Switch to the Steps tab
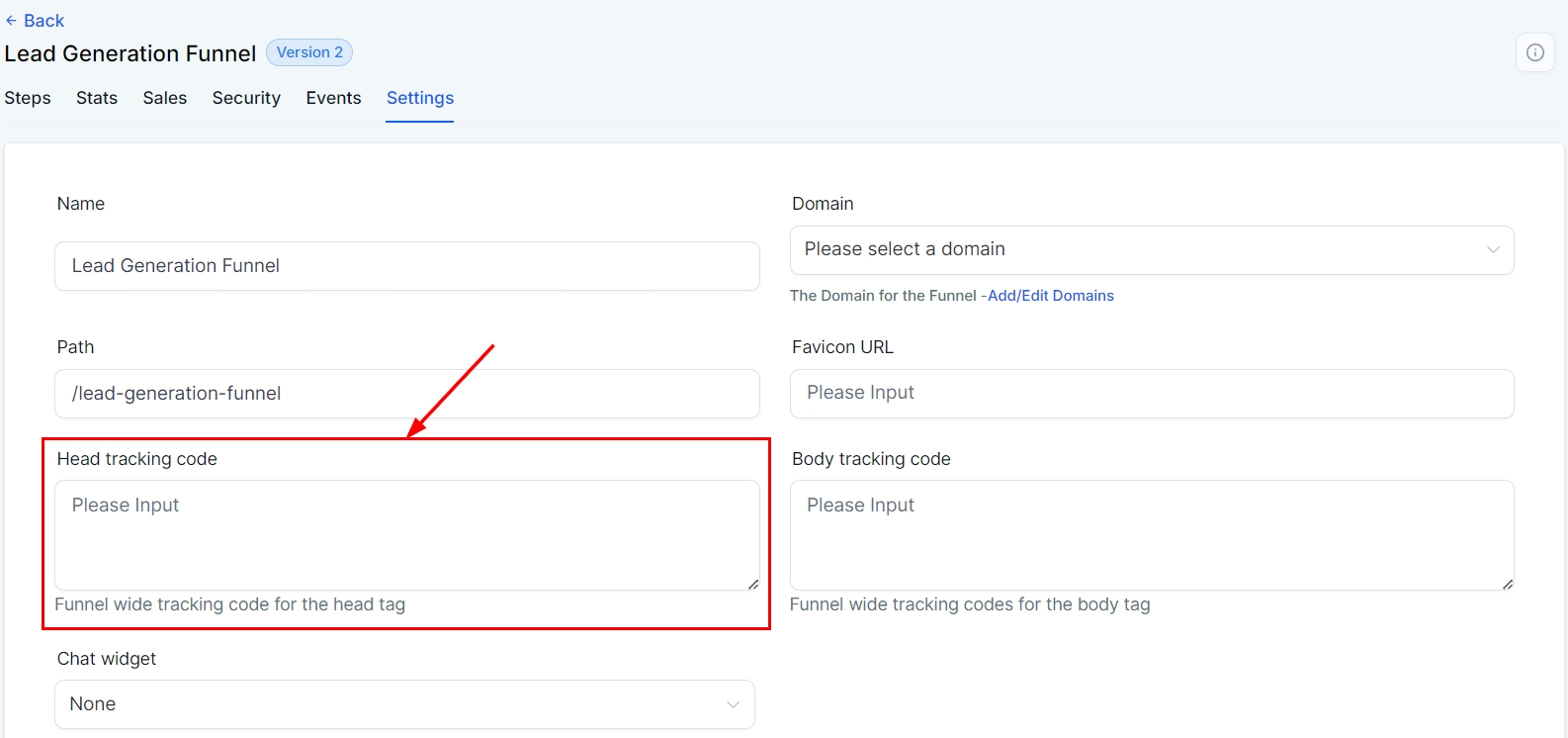 [28, 98]
